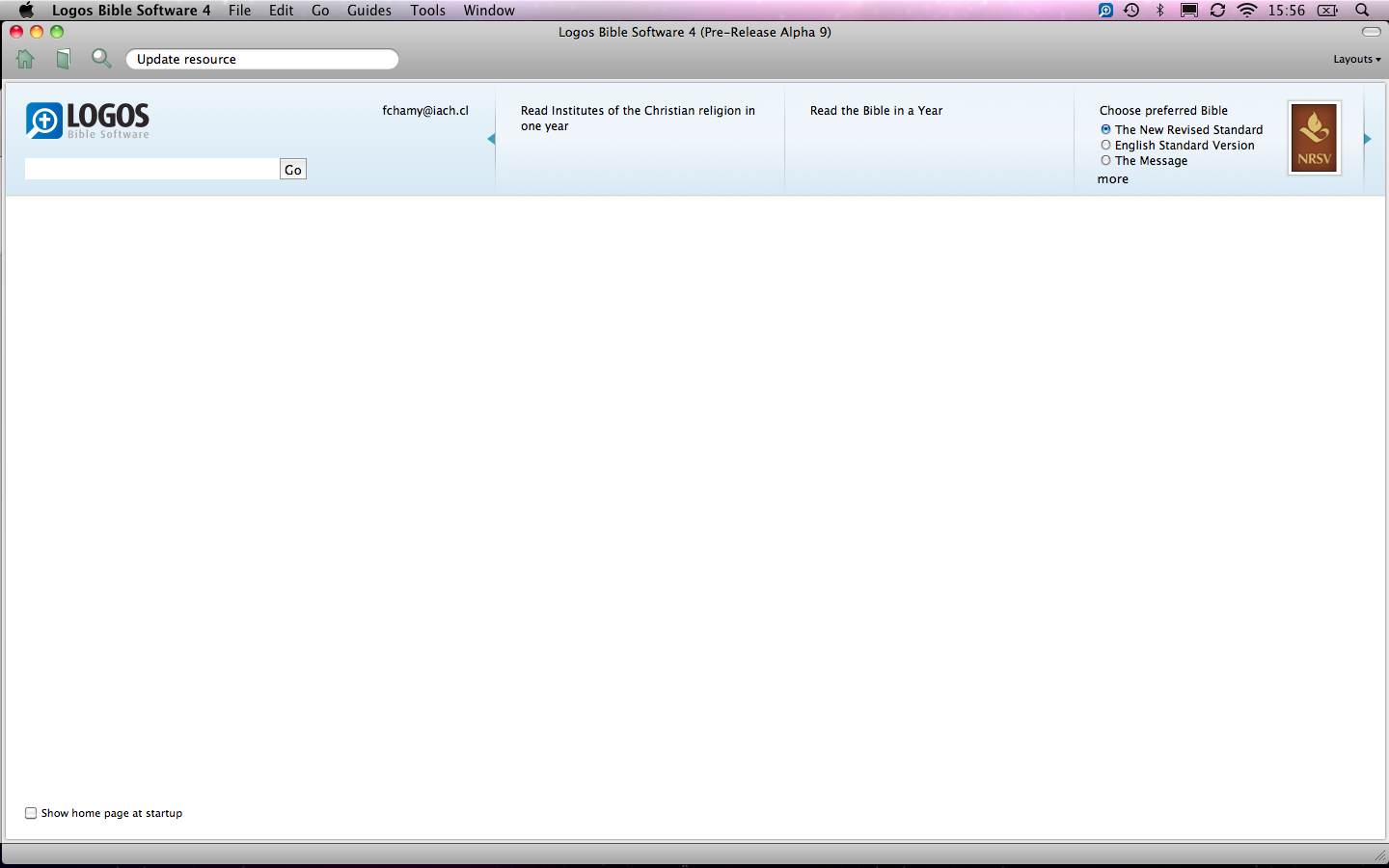This screenshot has width=1389, height=868.
Task: Open the Tools menu
Action: 427,11
